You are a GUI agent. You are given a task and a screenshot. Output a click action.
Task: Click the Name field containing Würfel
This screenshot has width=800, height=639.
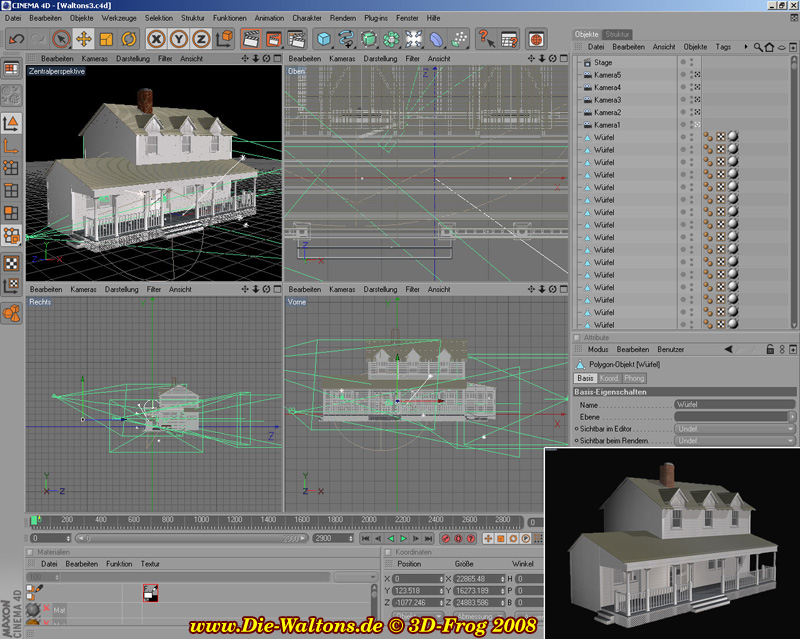734,404
